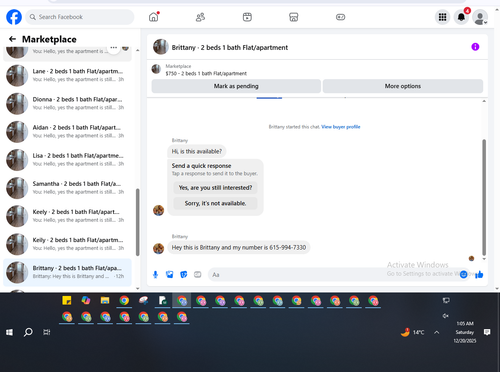Send quick reply 'Yes, are you still interested?'

(215, 188)
